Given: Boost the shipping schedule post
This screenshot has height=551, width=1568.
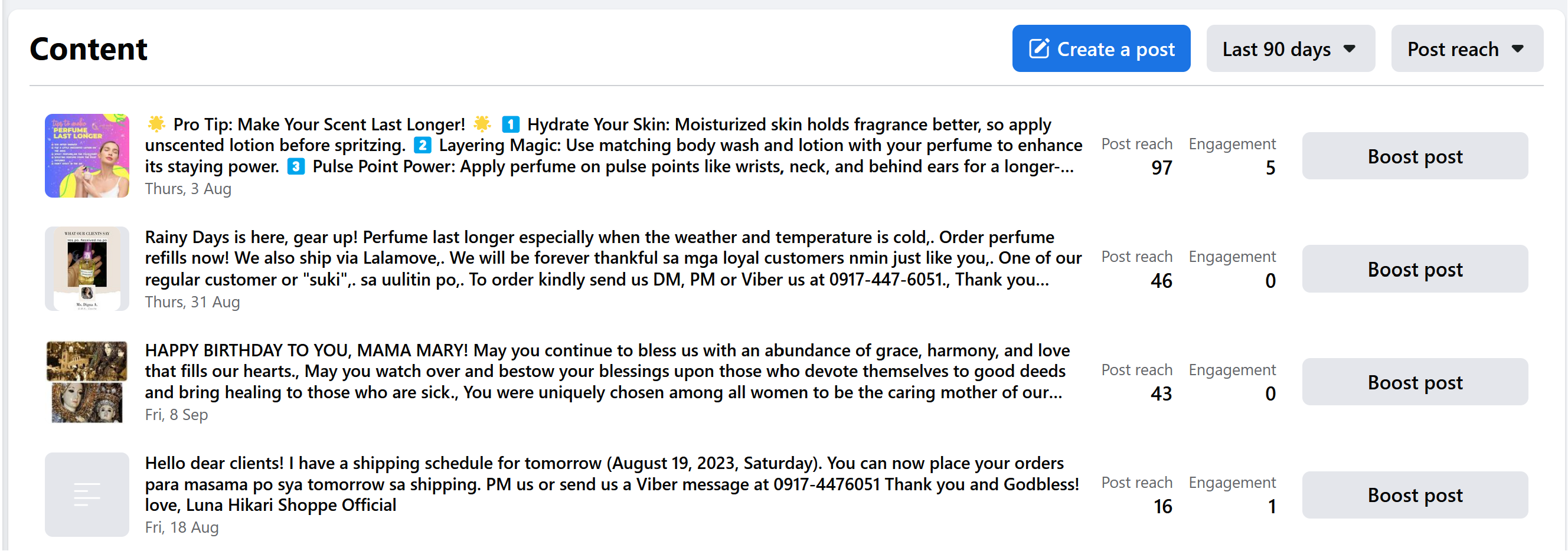Looking at the screenshot, I should (1414, 495).
